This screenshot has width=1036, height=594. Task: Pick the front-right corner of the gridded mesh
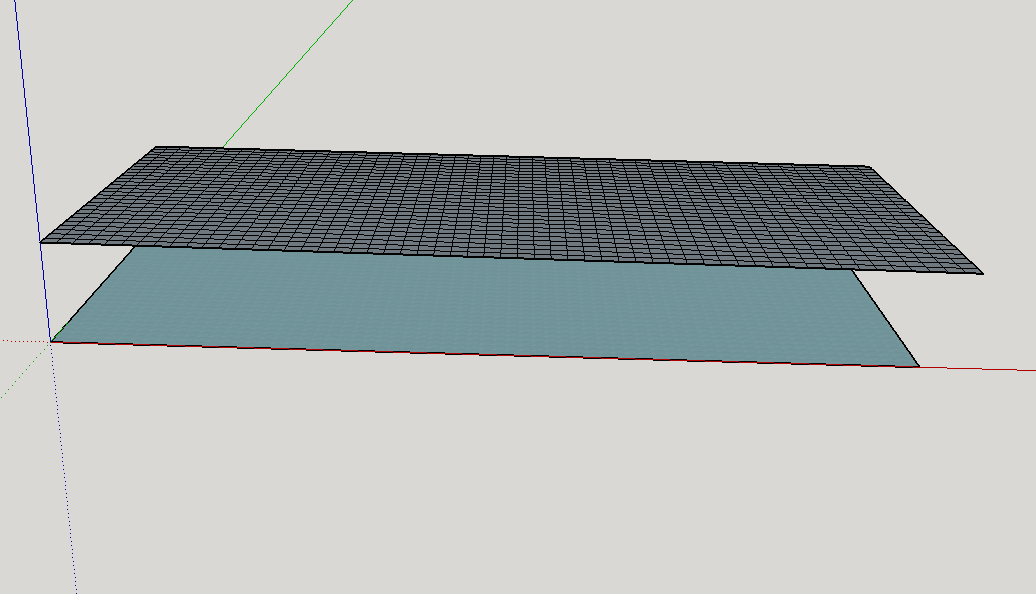983,273
